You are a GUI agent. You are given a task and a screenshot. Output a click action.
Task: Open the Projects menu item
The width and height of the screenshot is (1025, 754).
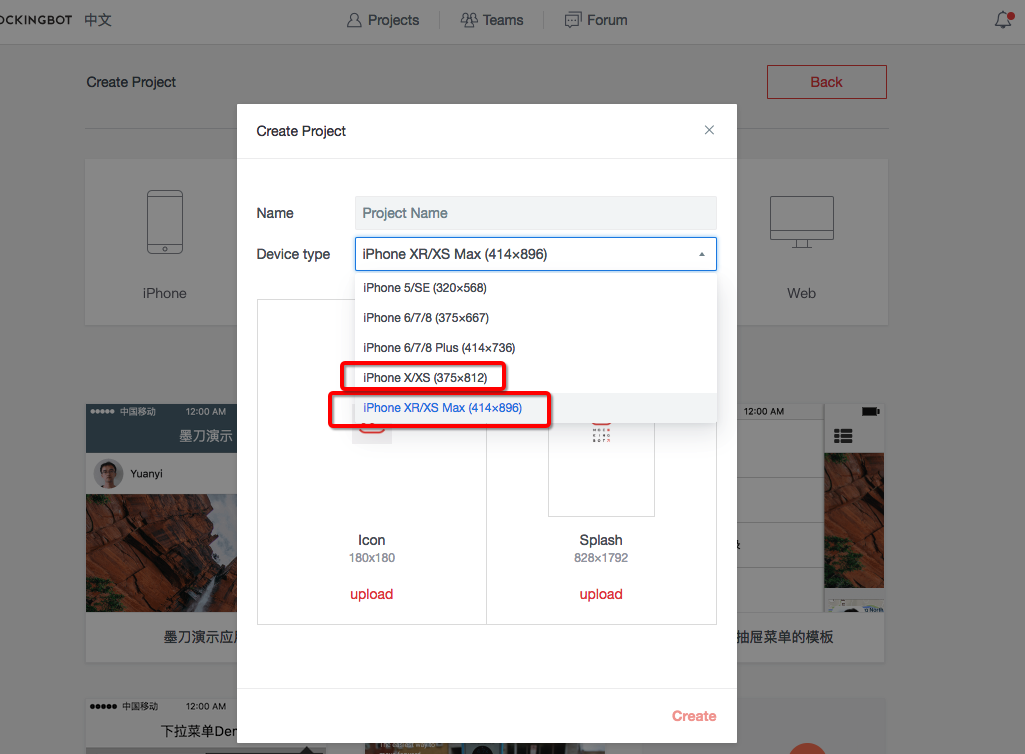tap(393, 20)
